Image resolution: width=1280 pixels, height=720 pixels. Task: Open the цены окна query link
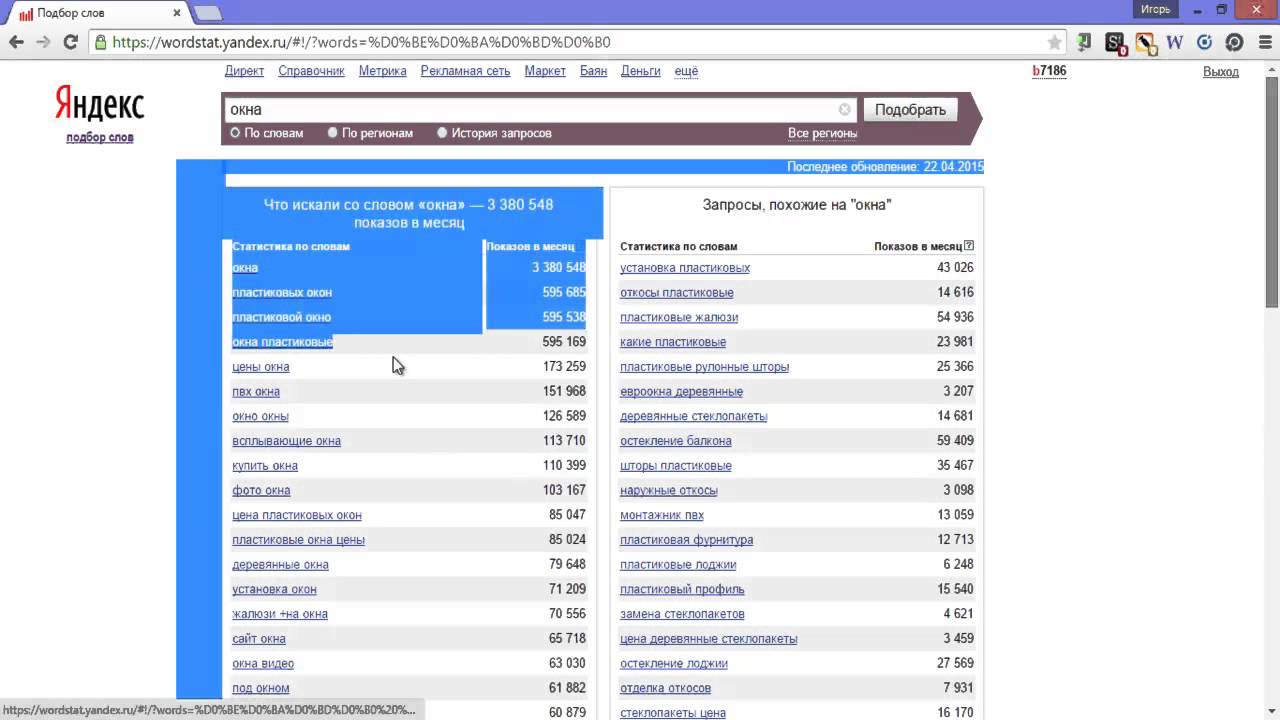260,366
